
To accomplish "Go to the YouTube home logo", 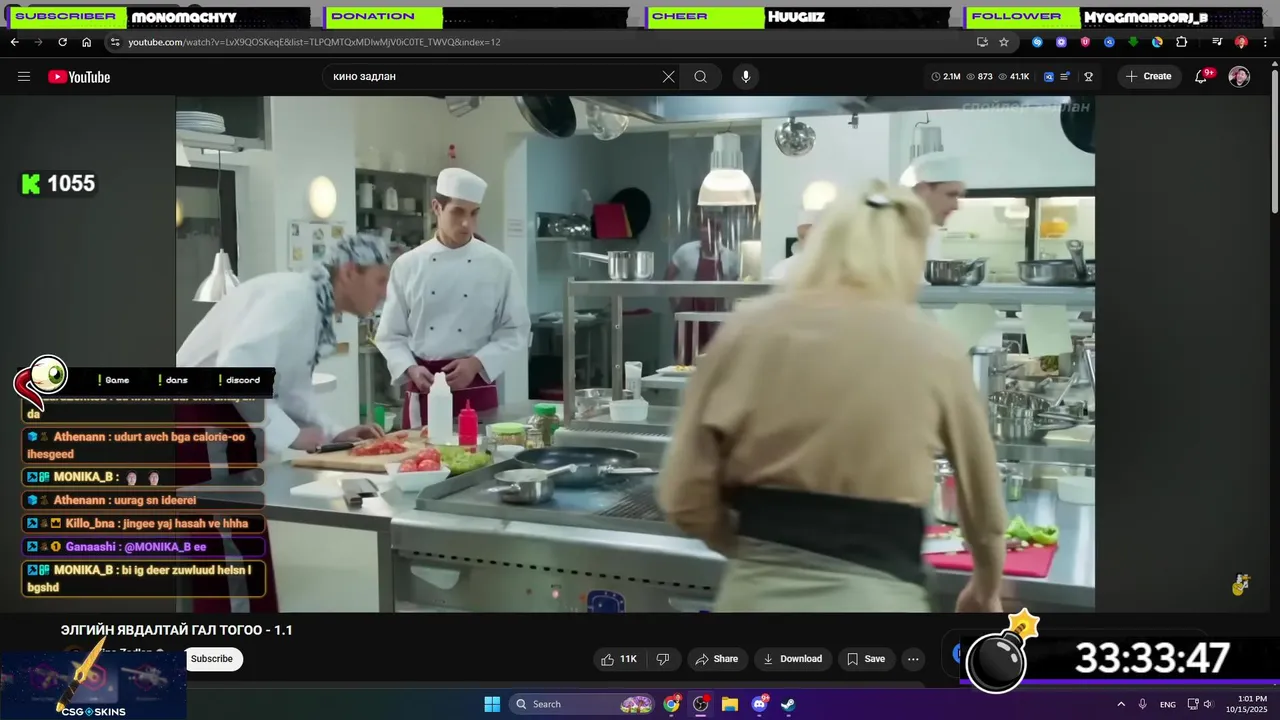I will (79, 77).
